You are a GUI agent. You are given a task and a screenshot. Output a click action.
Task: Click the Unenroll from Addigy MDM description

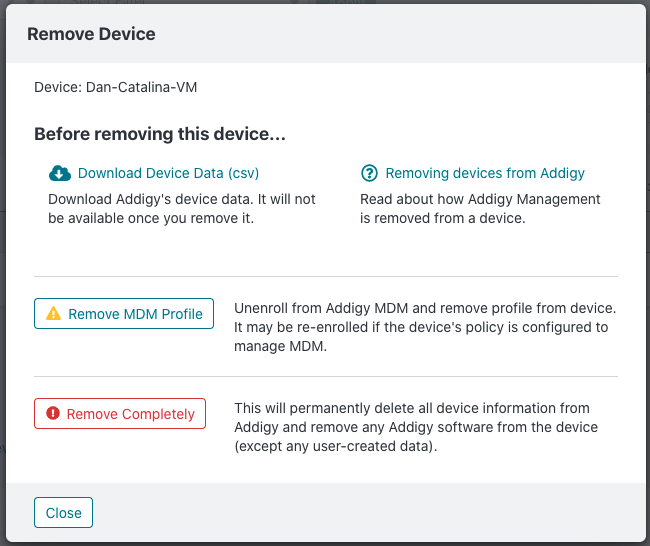tap(425, 327)
